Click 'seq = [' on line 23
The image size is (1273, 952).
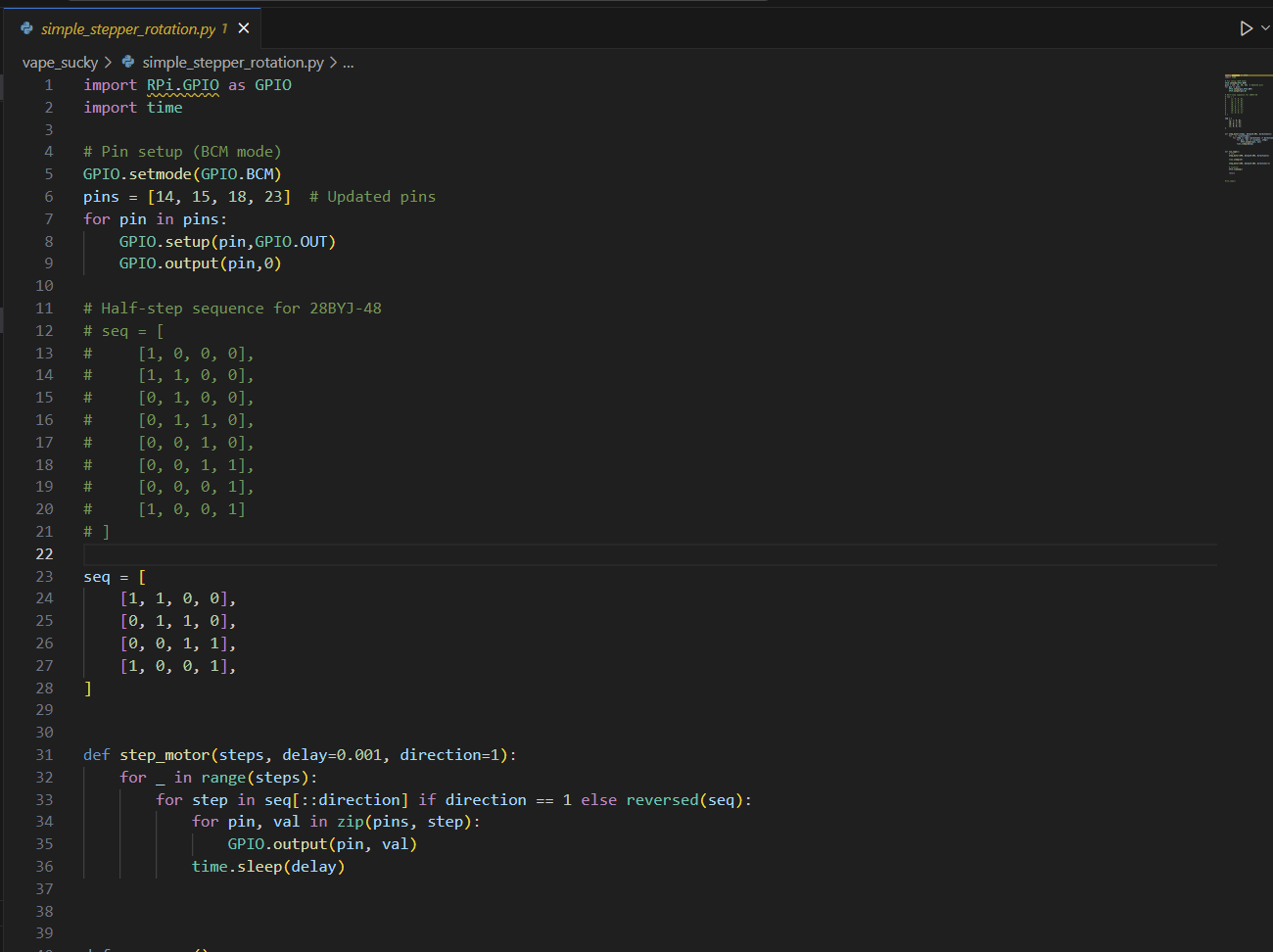click(115, 577)
